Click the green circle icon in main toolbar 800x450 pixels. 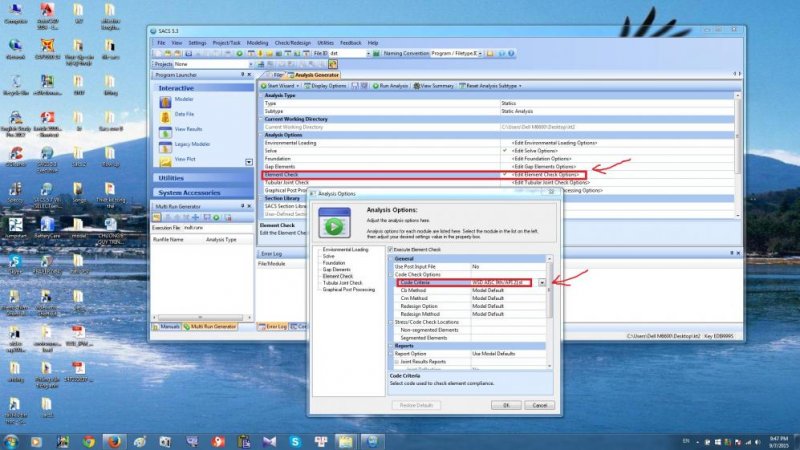click(239, 54)
